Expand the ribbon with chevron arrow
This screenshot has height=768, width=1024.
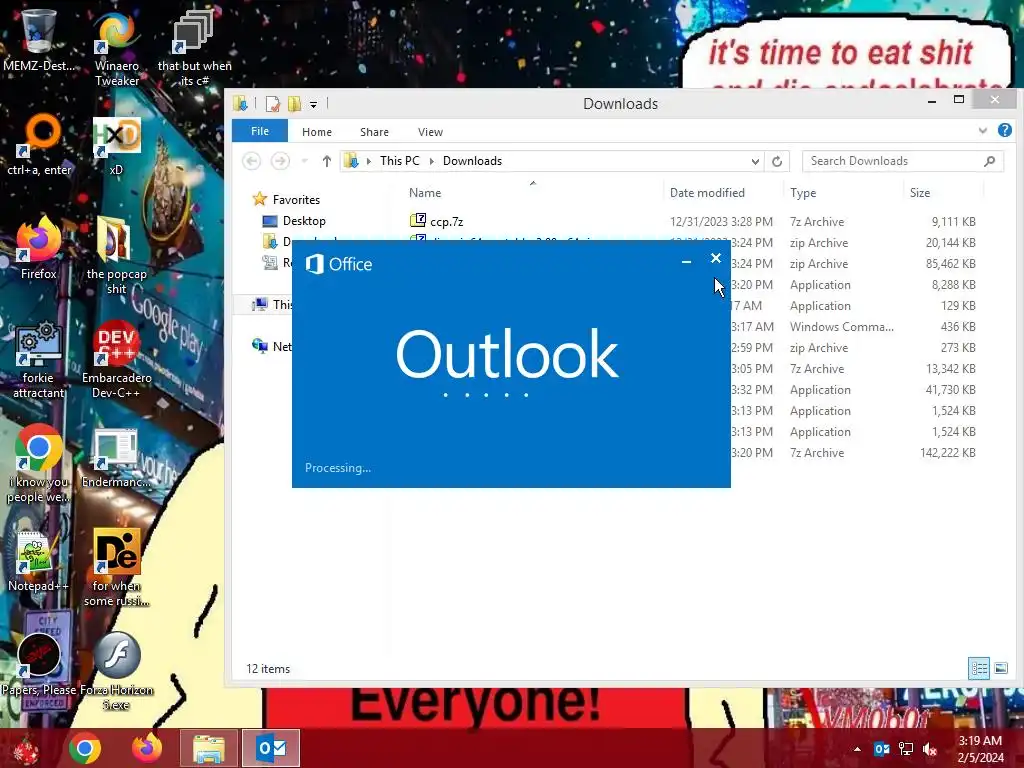click(x=982, y=131)
